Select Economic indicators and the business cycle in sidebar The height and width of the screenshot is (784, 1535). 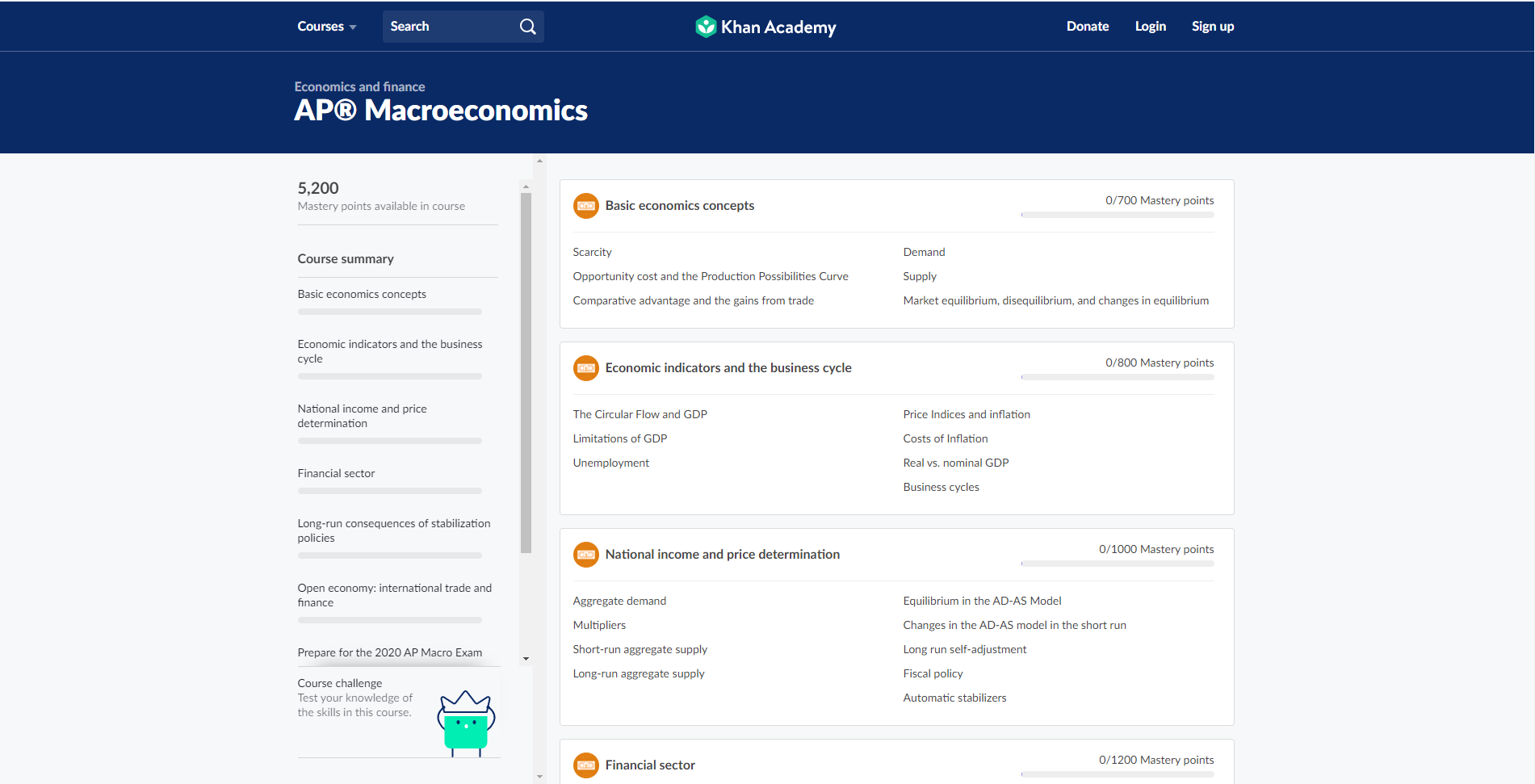pos(390,351)
